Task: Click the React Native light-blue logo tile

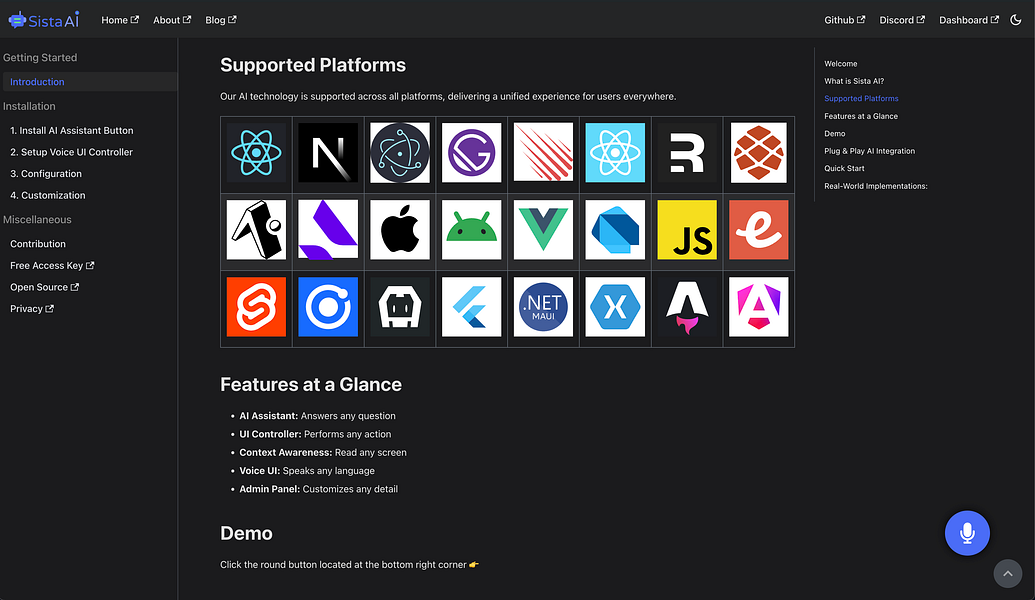Action: pyautogui.click(x=615, y=152)
